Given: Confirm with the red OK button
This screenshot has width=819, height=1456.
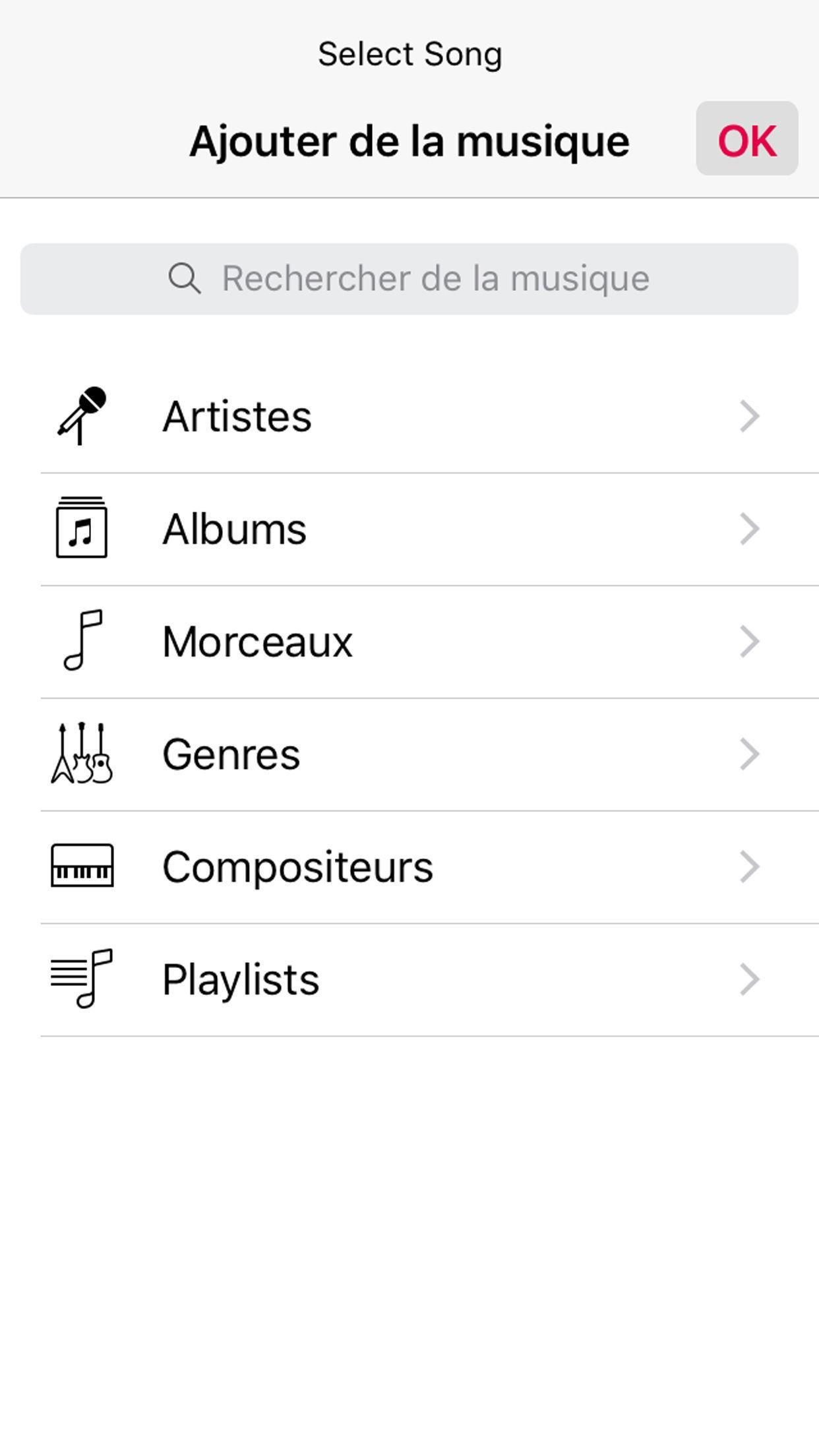Looking at the screenshot, I should click(747, 138).
